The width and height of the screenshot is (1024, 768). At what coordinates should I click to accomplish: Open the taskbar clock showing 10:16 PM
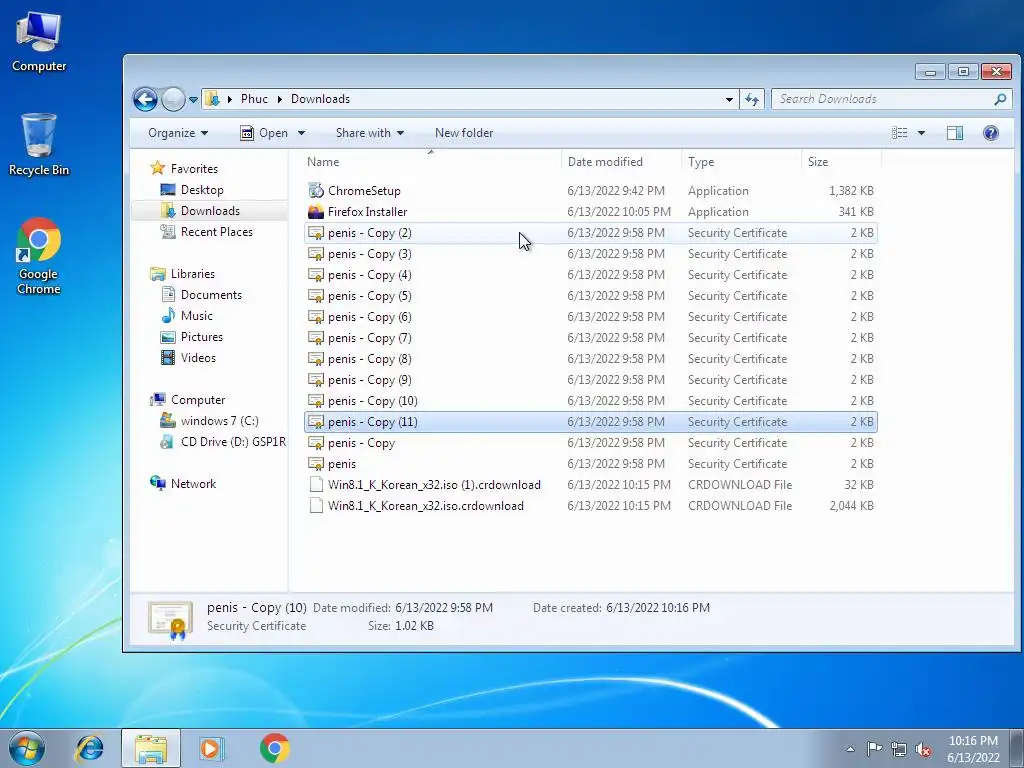point(973,749)
